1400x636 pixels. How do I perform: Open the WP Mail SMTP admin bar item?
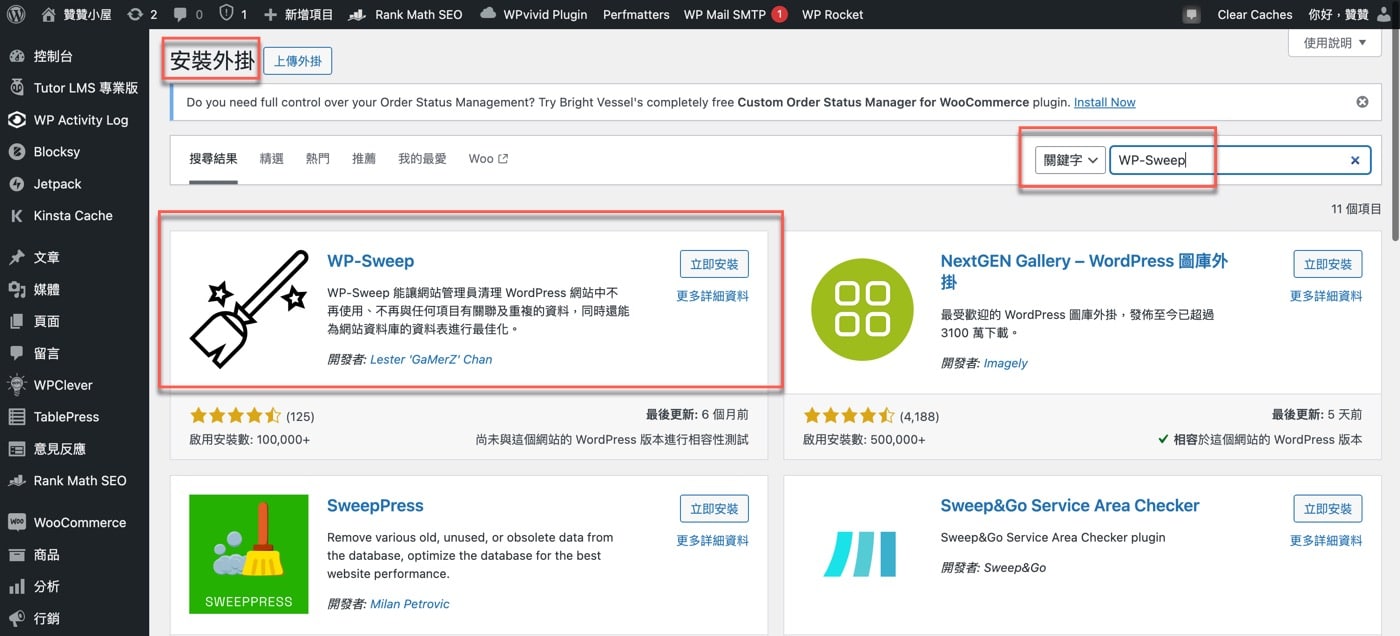[735, 15]
